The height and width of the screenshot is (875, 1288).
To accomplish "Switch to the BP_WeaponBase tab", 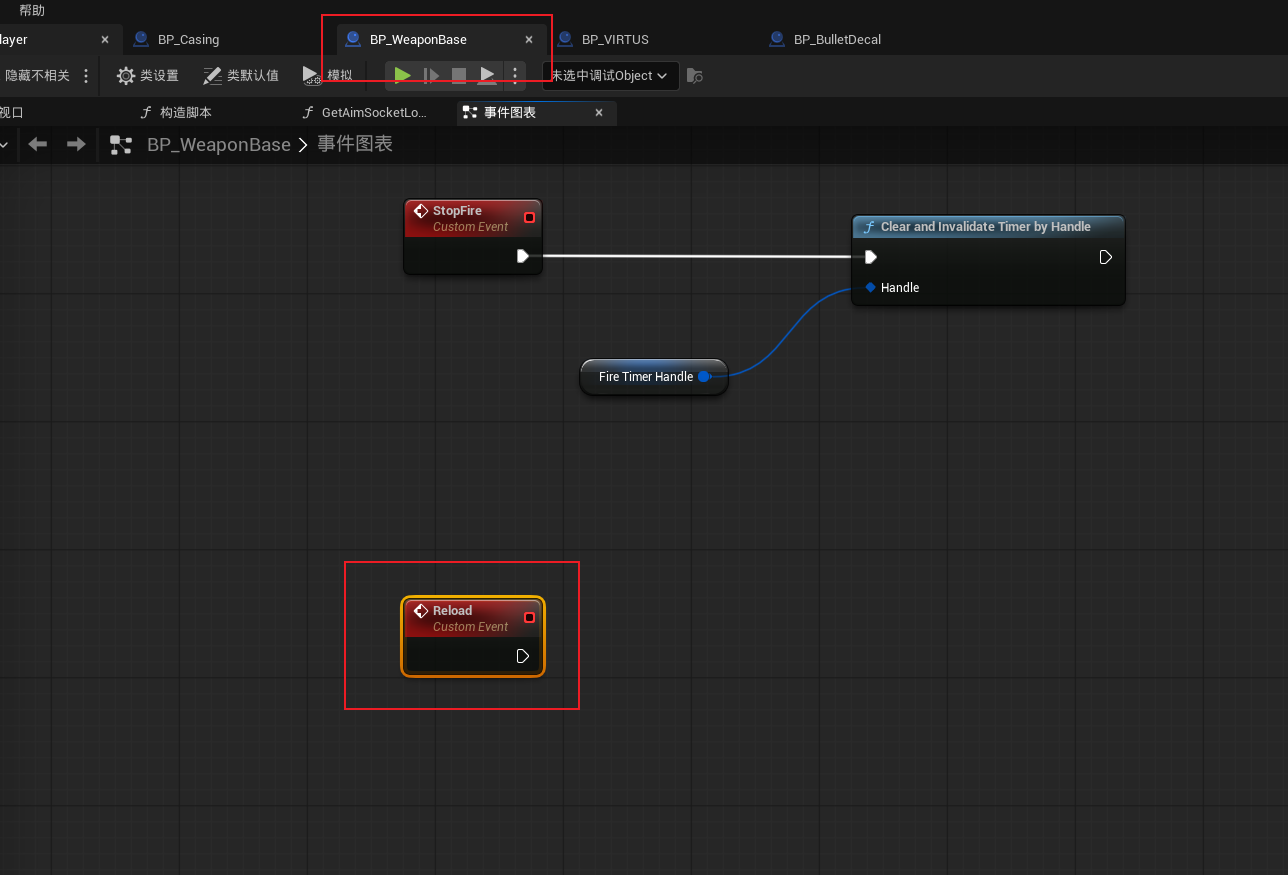I will tap(418, 40).
